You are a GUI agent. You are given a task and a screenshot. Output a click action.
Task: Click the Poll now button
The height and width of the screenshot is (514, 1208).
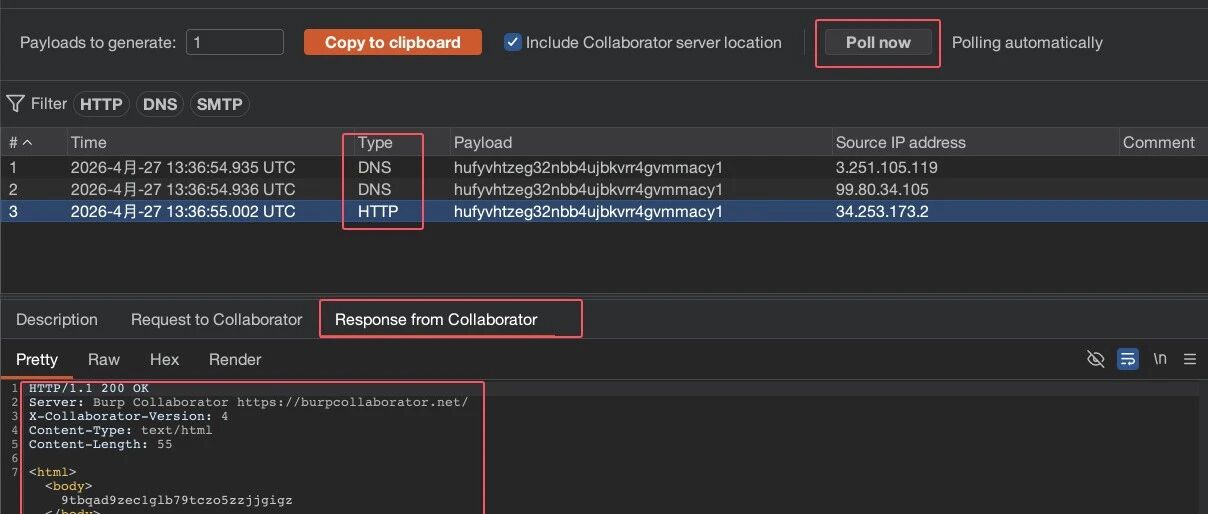(878, 42)
